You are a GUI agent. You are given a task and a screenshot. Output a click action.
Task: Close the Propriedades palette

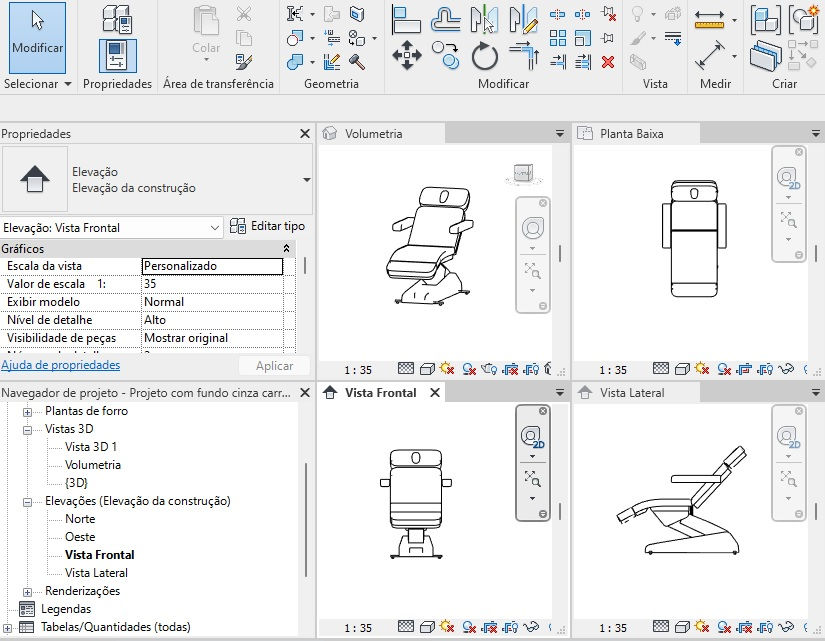pyautogui.click(x=305, y=134)
